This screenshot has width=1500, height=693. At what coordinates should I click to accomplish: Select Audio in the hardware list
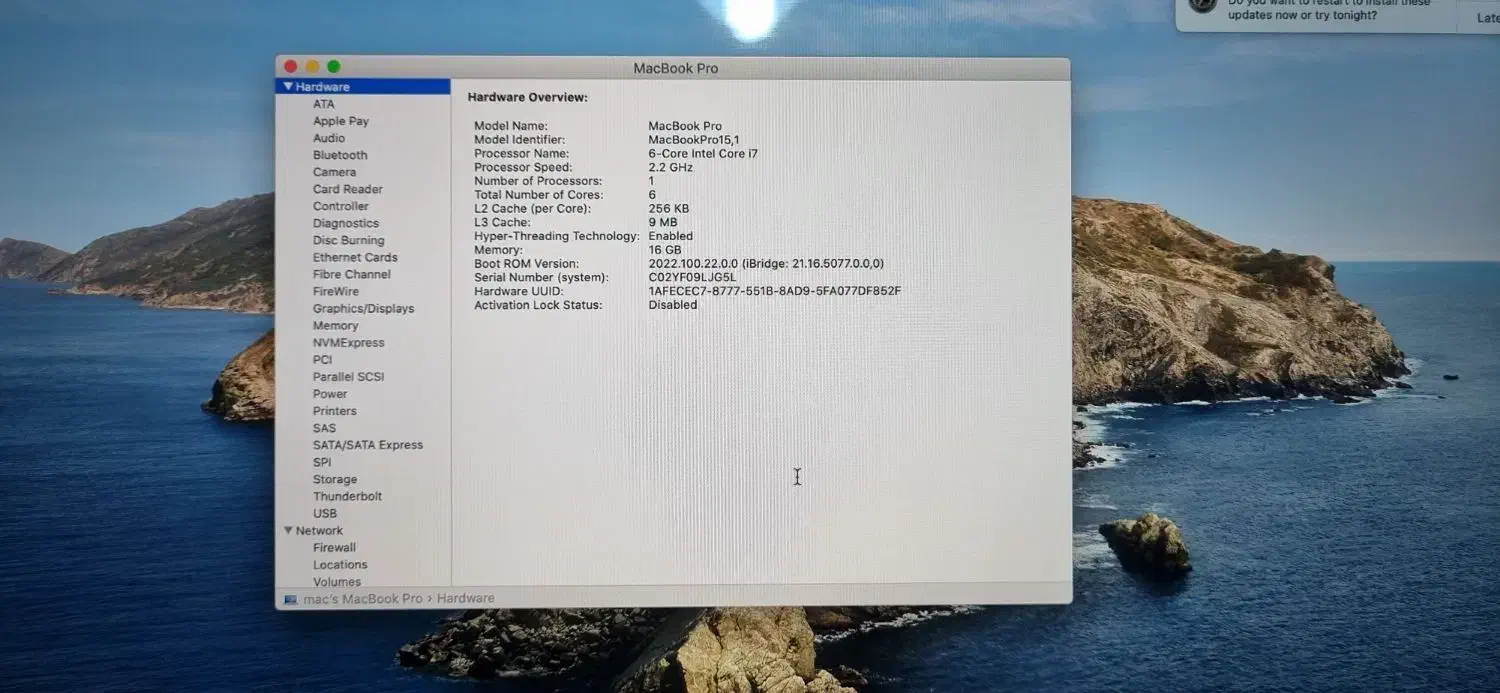[x=329, y=138]
